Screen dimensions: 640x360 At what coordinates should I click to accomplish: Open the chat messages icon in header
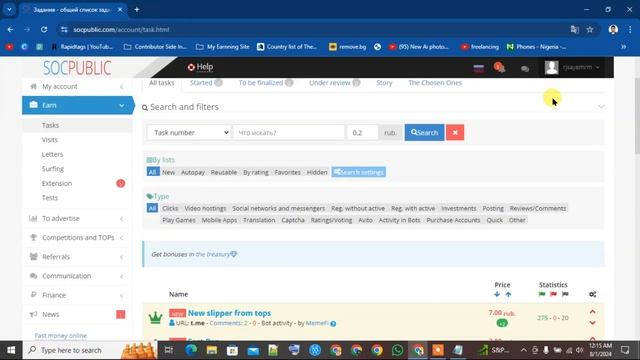tap(525, 69)
